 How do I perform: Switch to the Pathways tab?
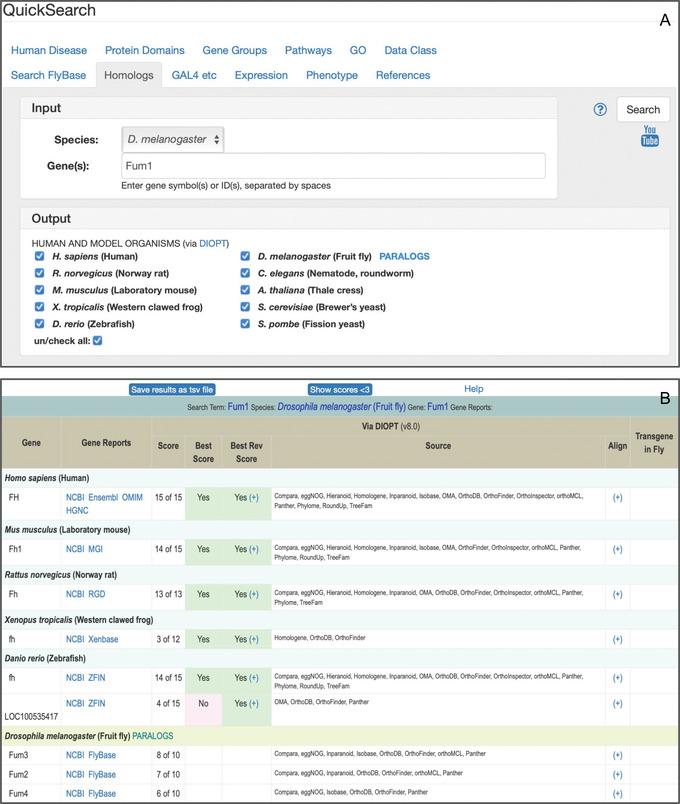coord(308,50)
